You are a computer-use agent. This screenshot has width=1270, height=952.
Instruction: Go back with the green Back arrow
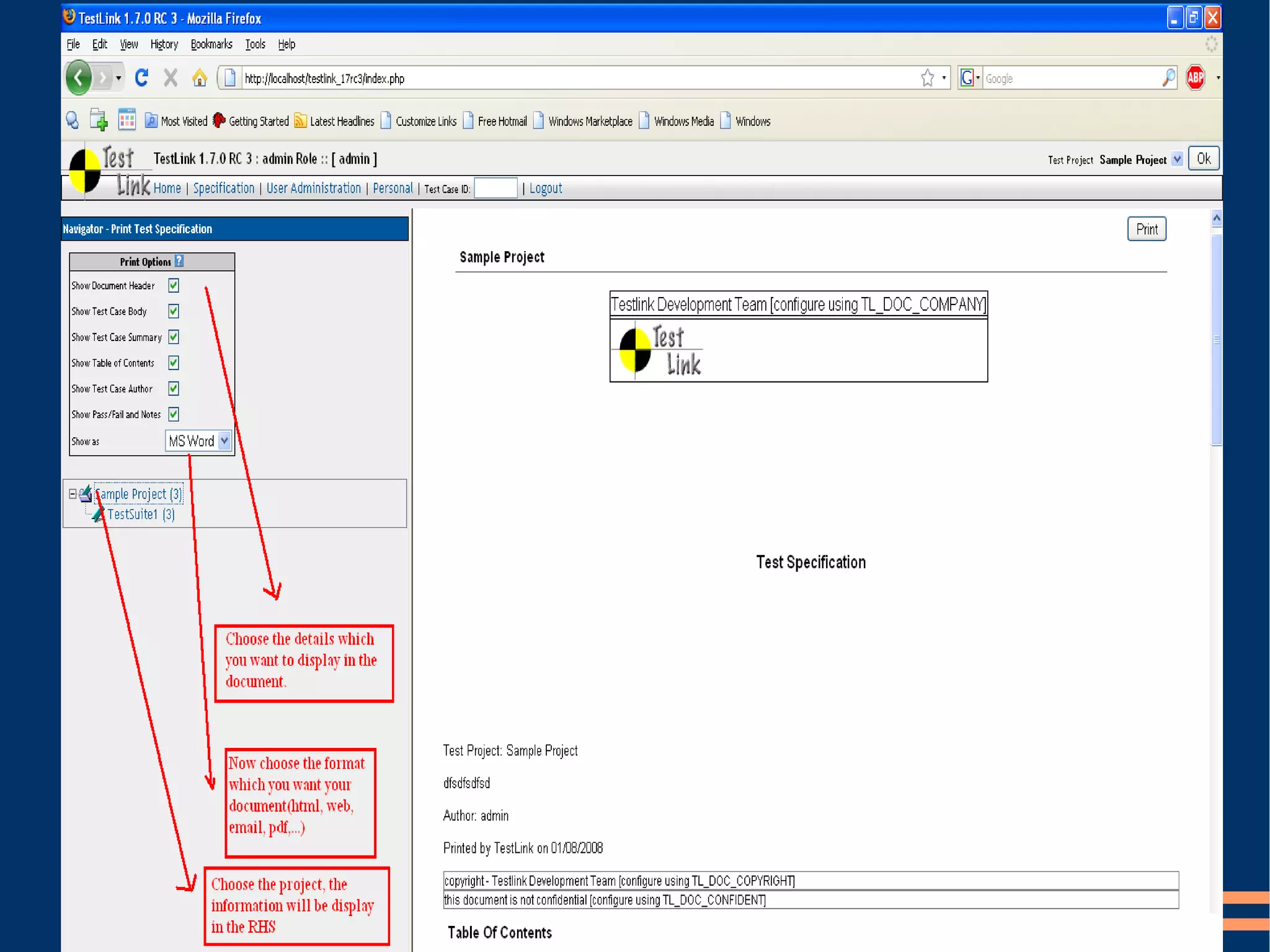(79, 78)
